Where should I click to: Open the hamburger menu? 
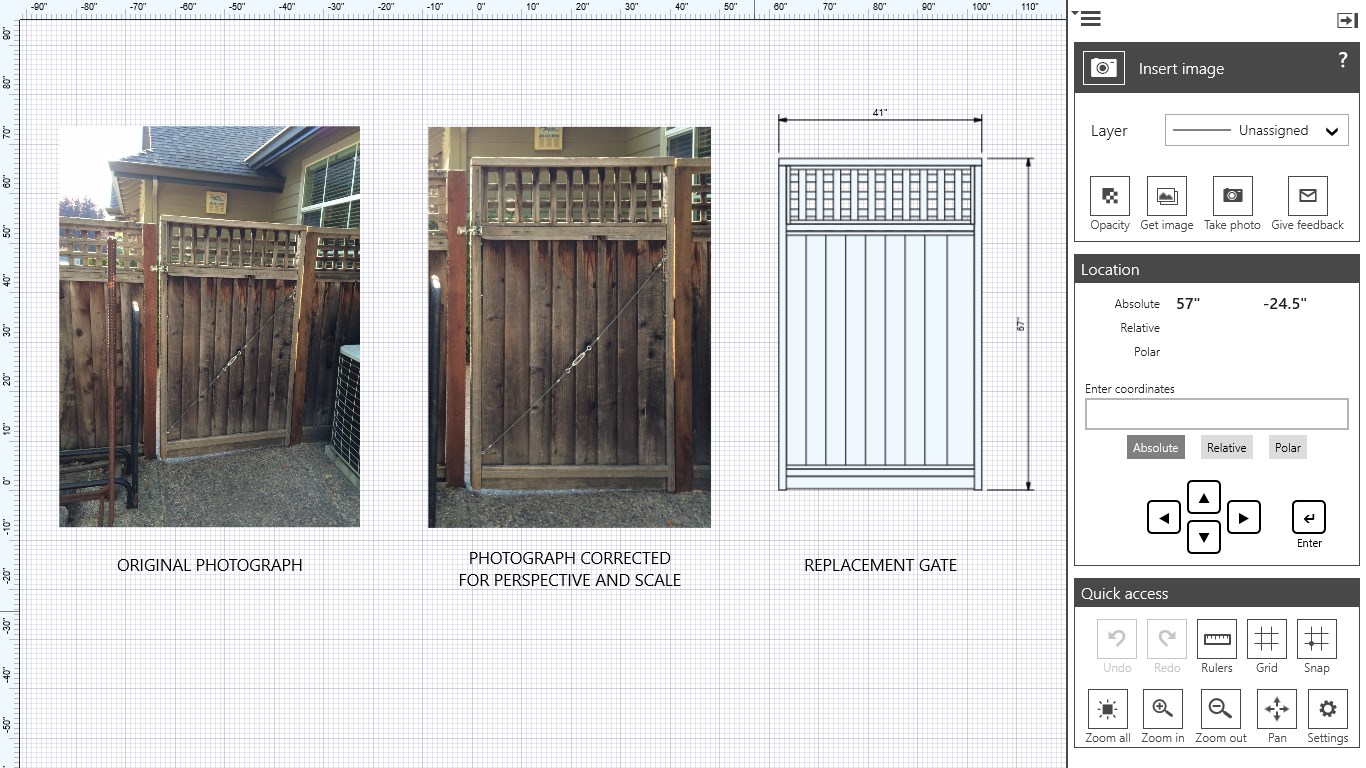[1089, 18]
